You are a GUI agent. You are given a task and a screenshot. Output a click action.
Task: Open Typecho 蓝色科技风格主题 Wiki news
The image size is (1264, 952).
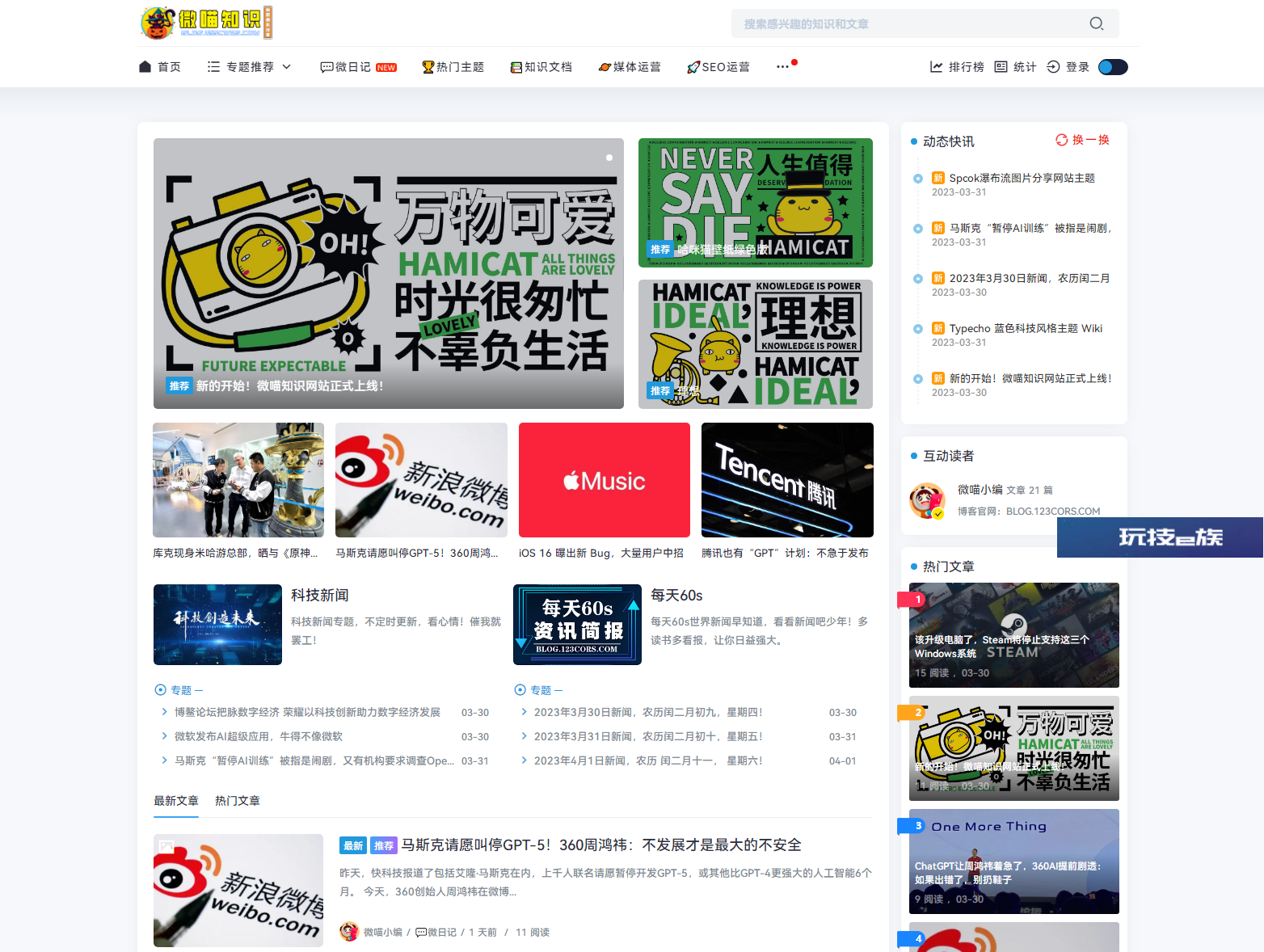(x=1026, y=328)
